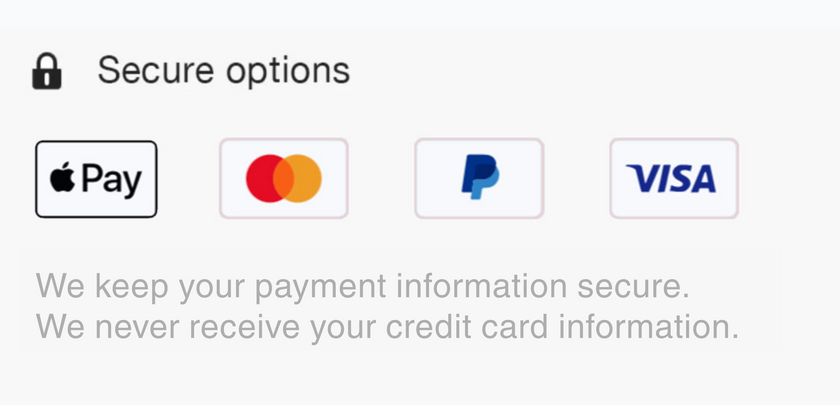840x405 pixels.
Task: Select the Visa card option
Action: (674, 179)
